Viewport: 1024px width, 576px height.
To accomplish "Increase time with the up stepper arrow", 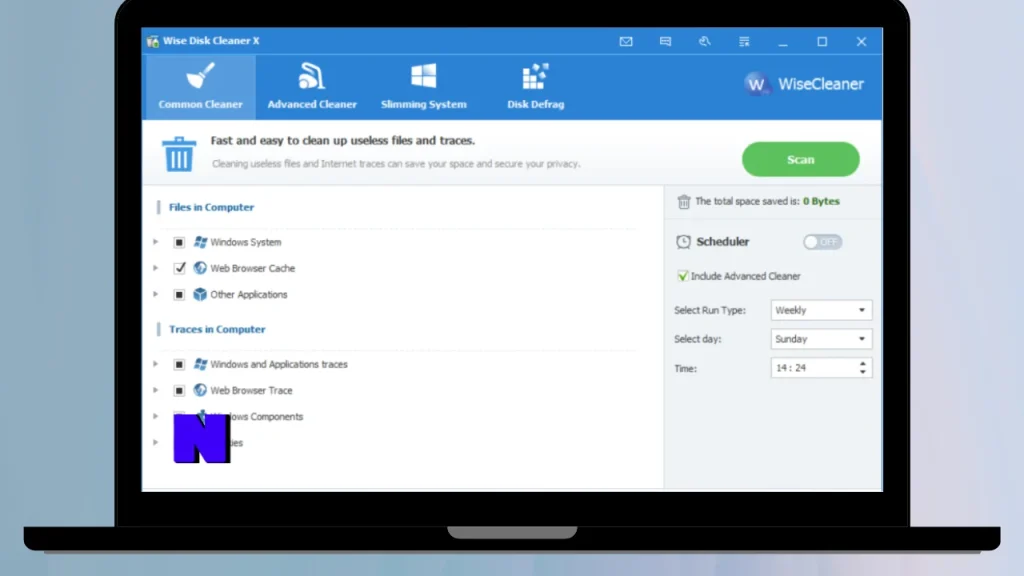I will click(863, 363).
